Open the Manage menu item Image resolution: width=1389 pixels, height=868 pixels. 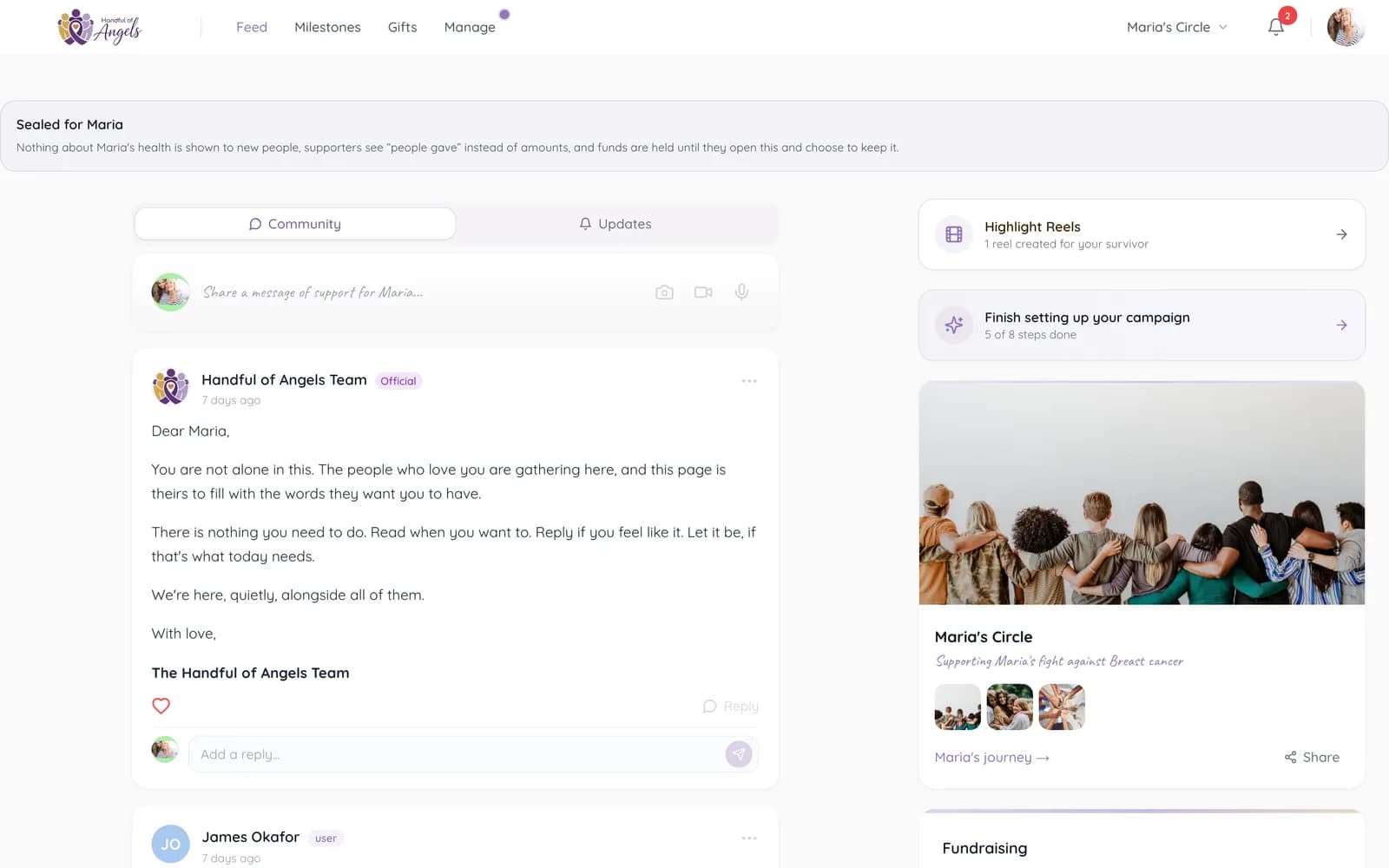pos(470,27)
